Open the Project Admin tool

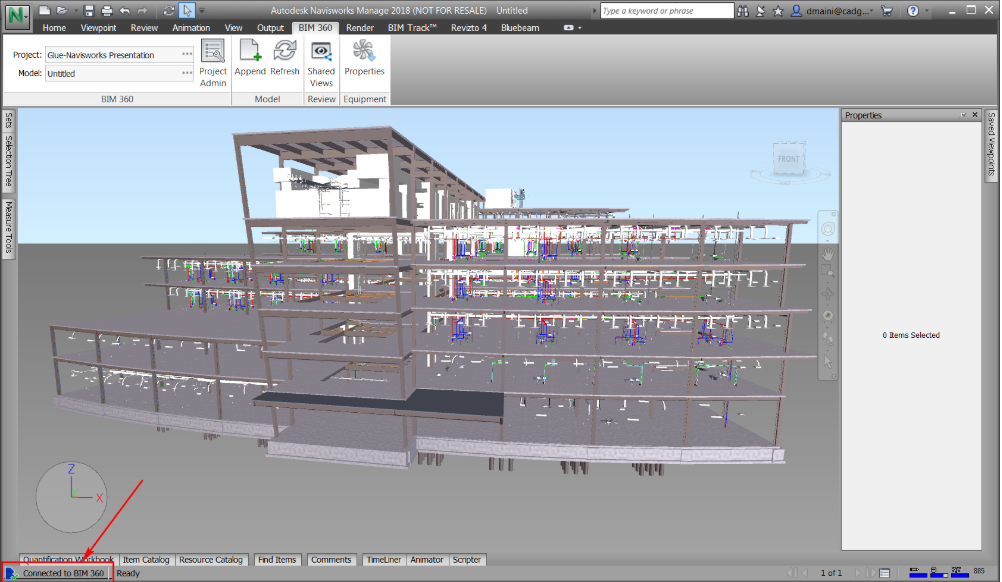(213, 63)
